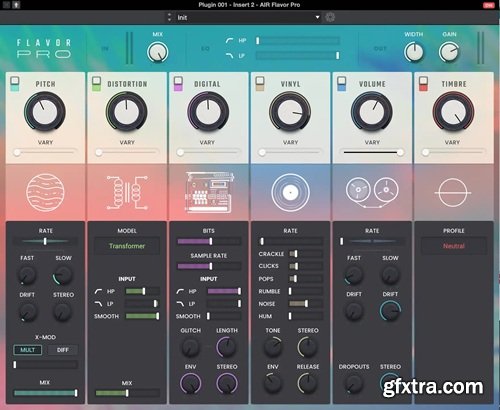Click the main Volume amount knob
500x410 pixels.
point(372,112)
